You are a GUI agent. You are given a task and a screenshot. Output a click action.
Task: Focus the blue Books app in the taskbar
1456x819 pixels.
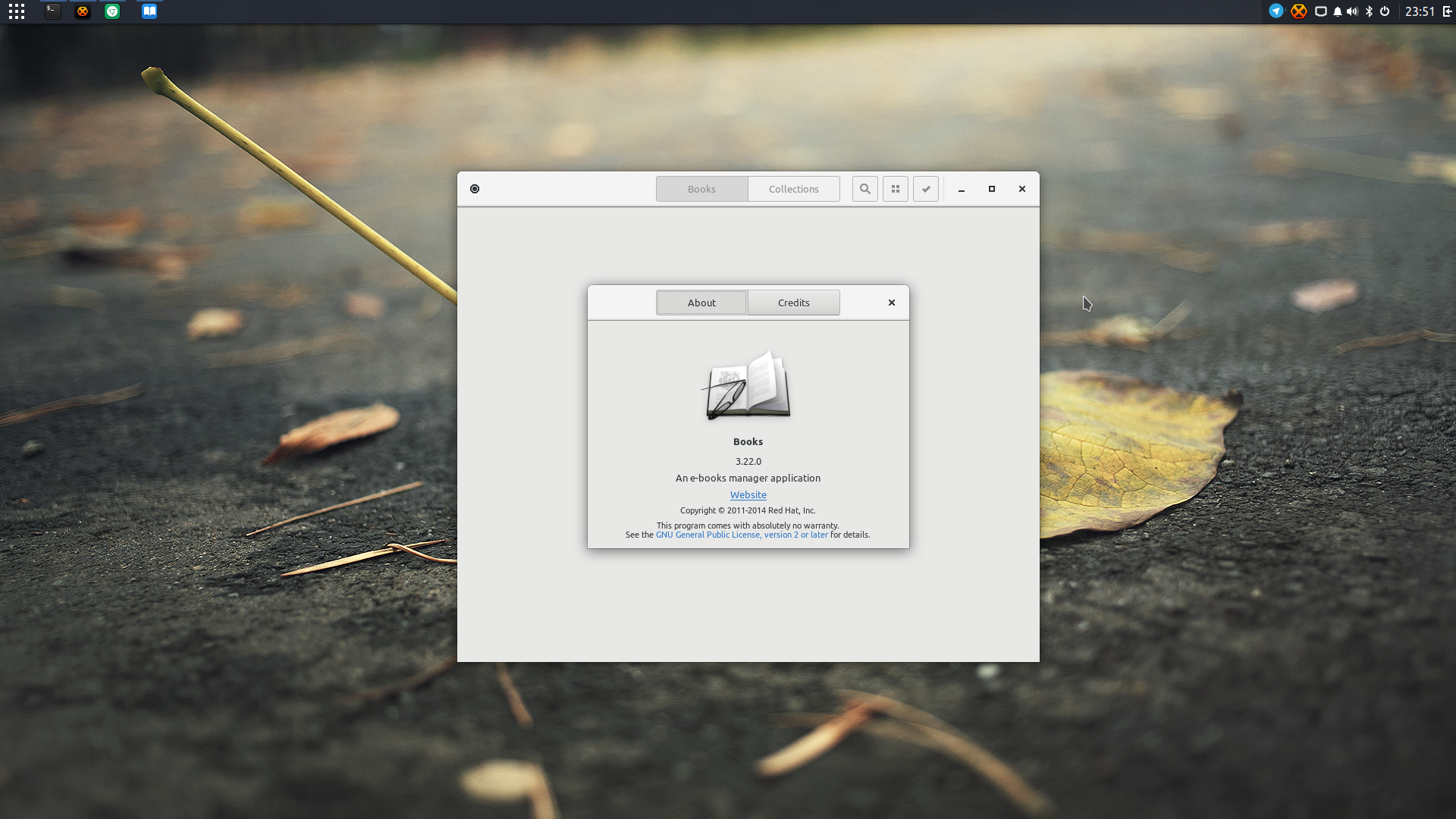coord(149,11)
